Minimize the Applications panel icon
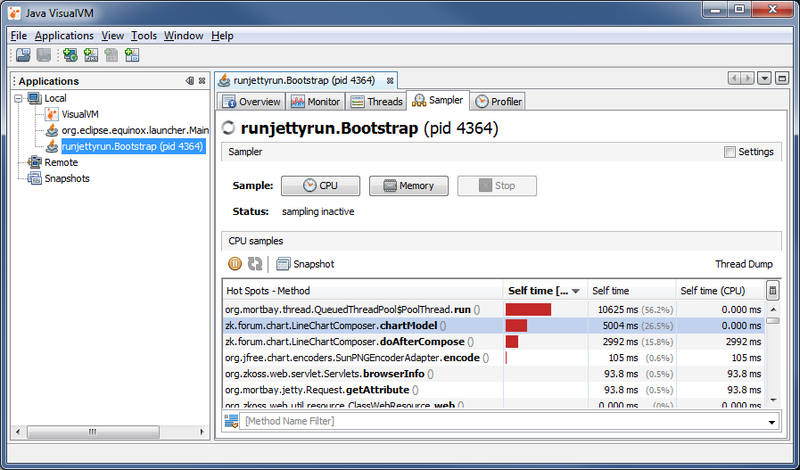This screenshot has width=800, height=470. [190, 81]
